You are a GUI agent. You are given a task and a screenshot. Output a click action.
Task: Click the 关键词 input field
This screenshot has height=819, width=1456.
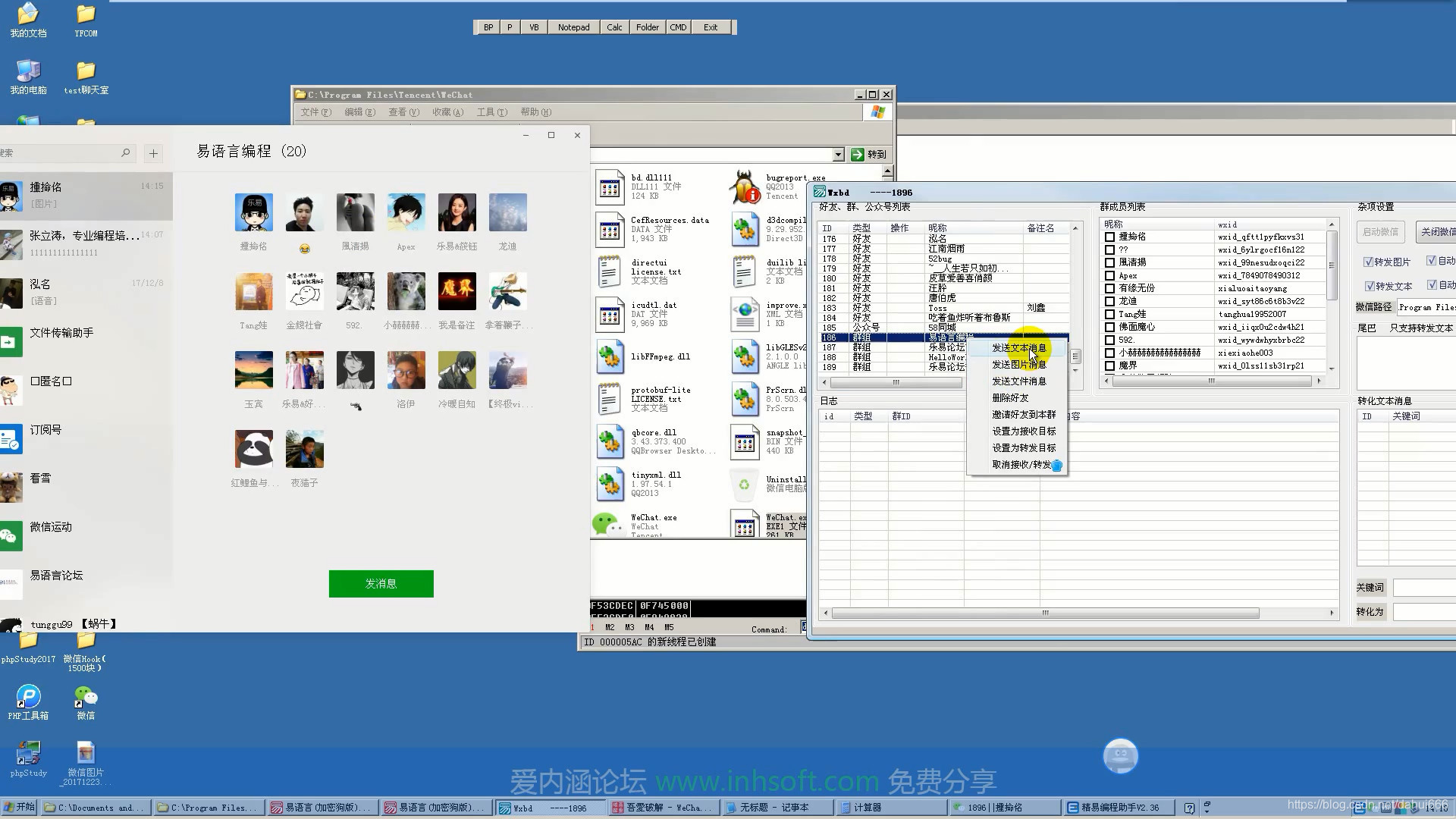[1424, 588]
